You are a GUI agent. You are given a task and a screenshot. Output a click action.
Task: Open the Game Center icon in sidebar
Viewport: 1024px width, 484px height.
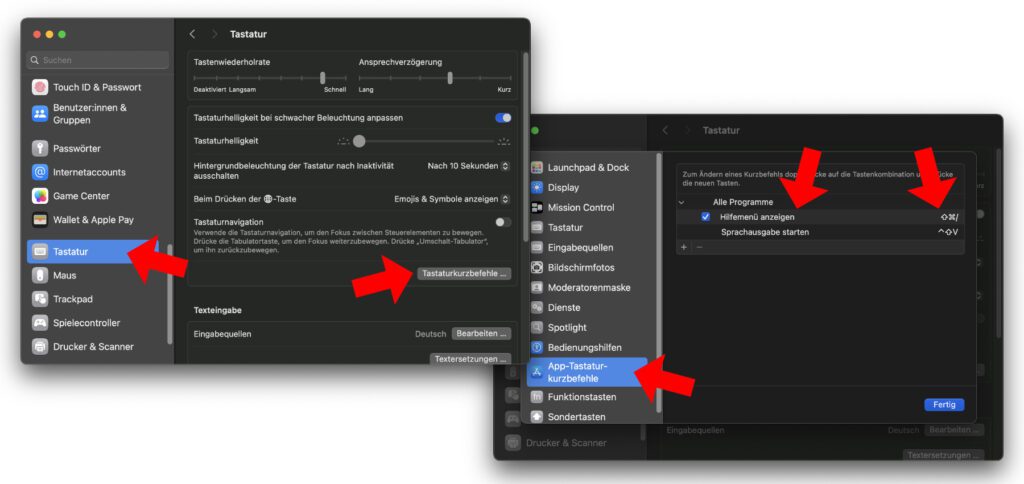pyautogui.click(x=40, y=196)
